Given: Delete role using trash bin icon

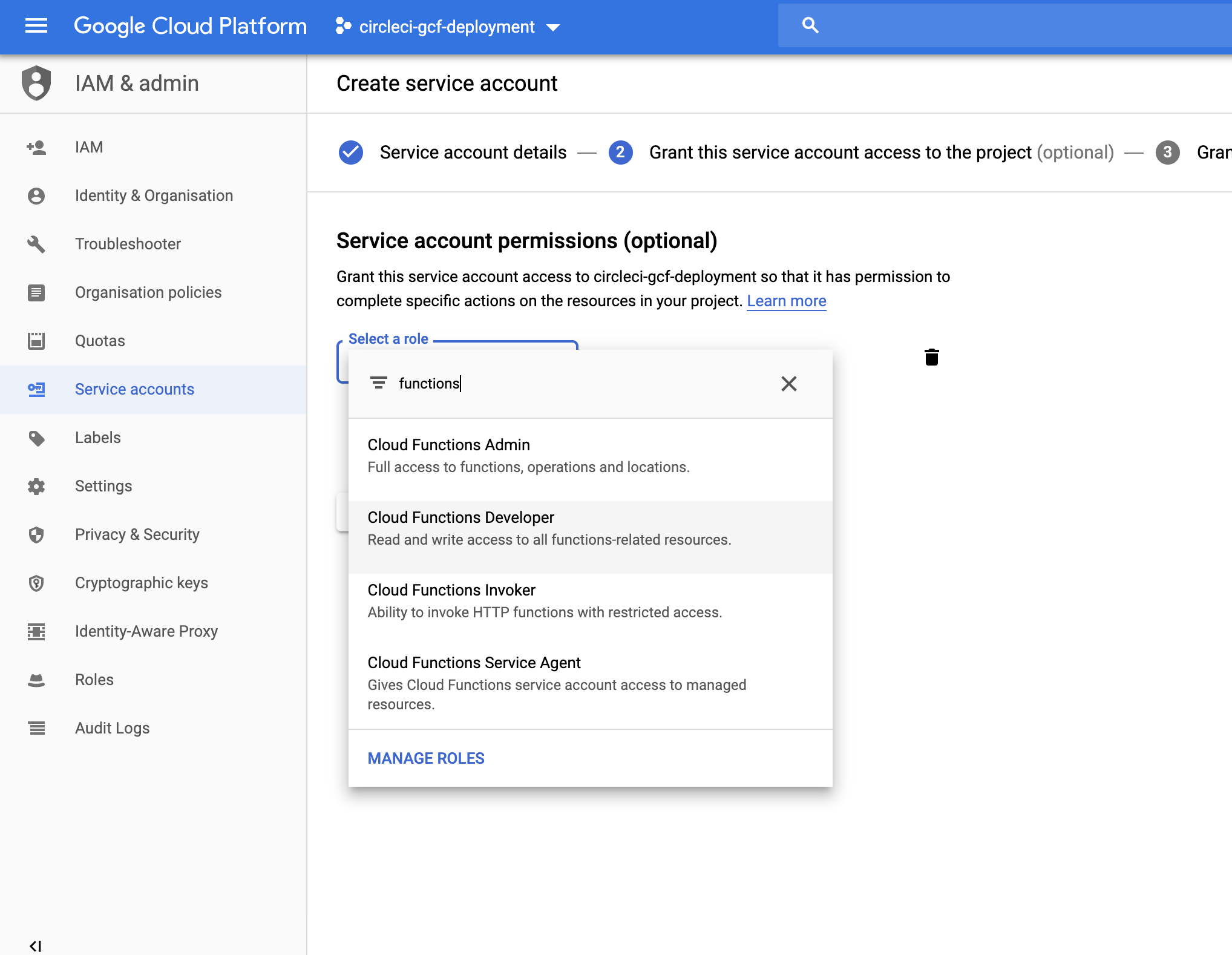Looking at the screenshot, I should tap(931, 357).
